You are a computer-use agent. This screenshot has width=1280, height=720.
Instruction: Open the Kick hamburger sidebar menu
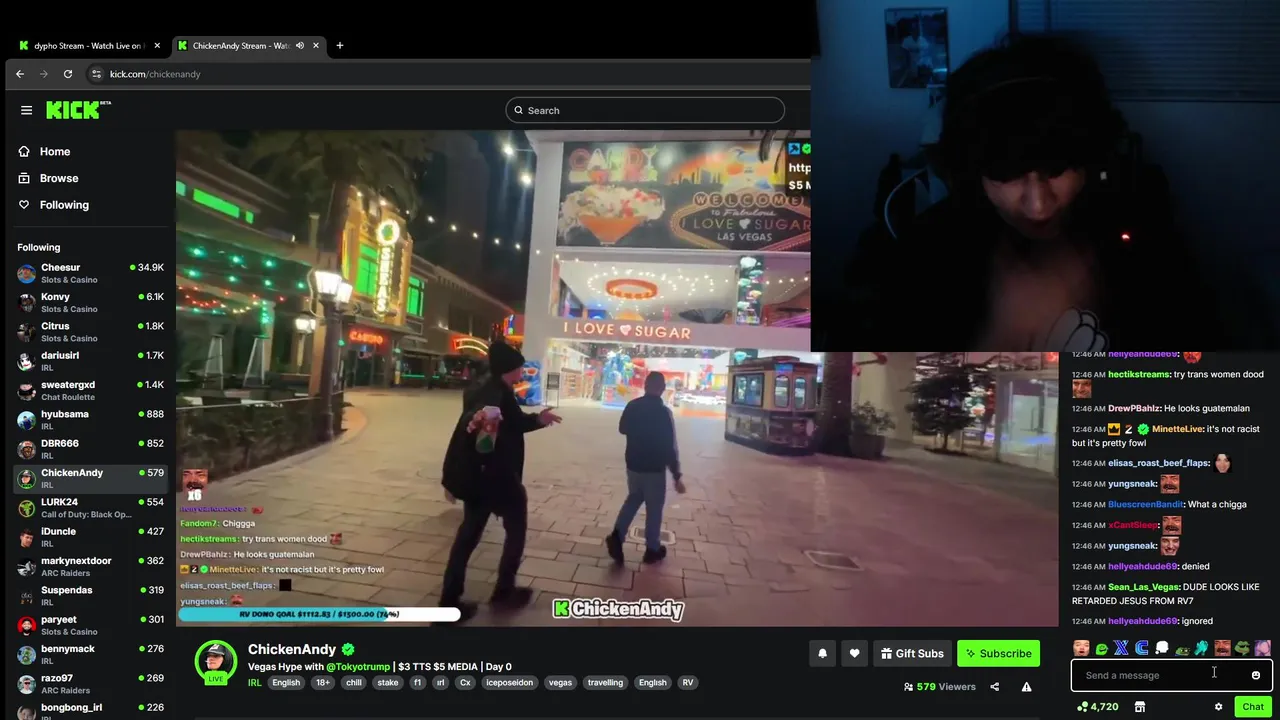(x=26, y=110)
